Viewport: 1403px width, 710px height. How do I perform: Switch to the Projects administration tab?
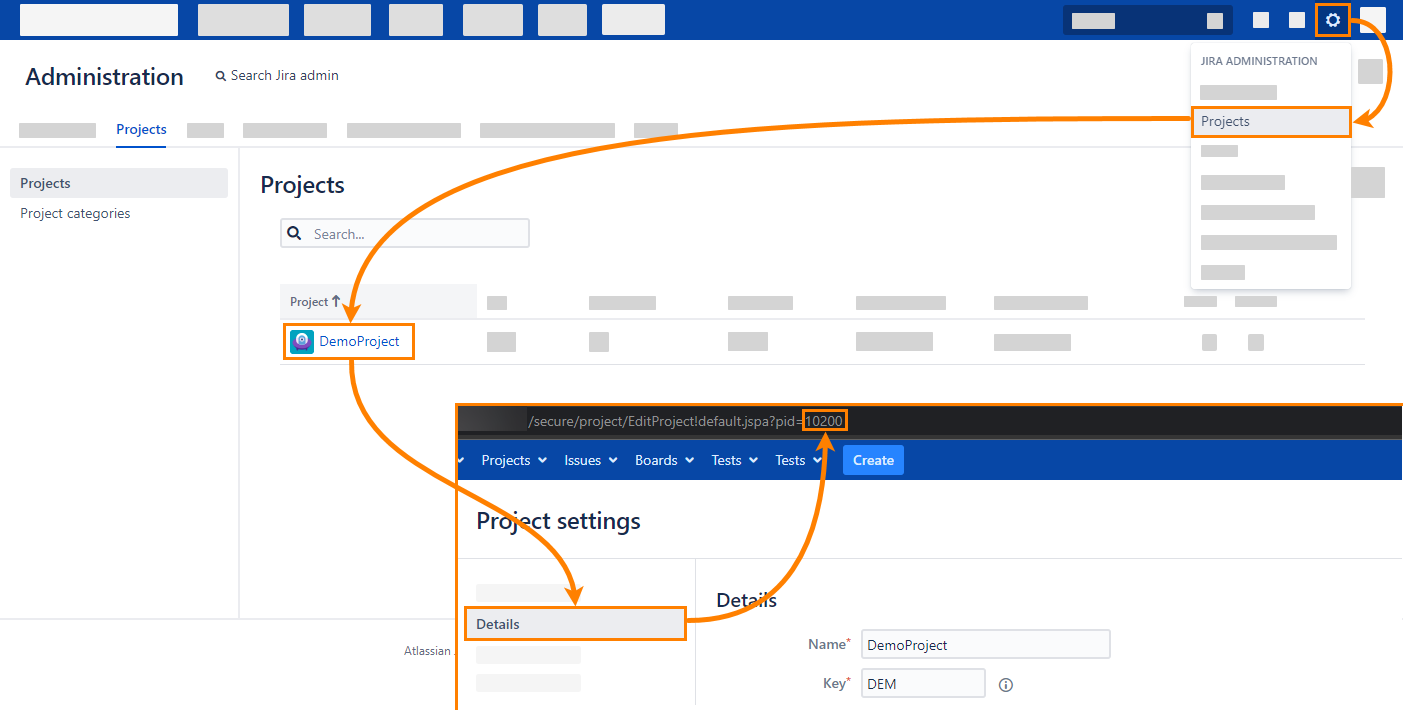[141, 129]
